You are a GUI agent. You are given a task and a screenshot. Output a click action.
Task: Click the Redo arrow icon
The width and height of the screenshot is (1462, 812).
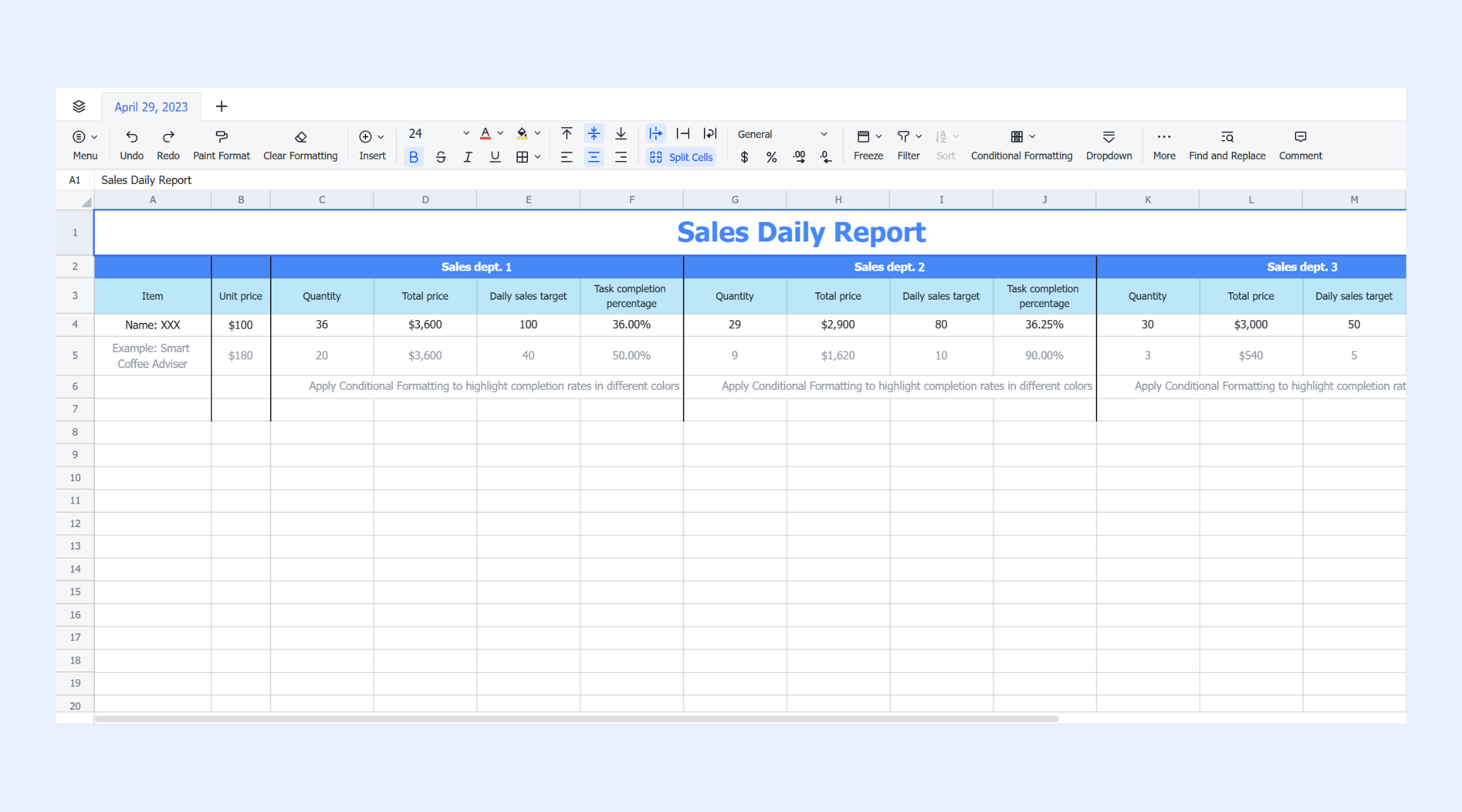point(169,137)
